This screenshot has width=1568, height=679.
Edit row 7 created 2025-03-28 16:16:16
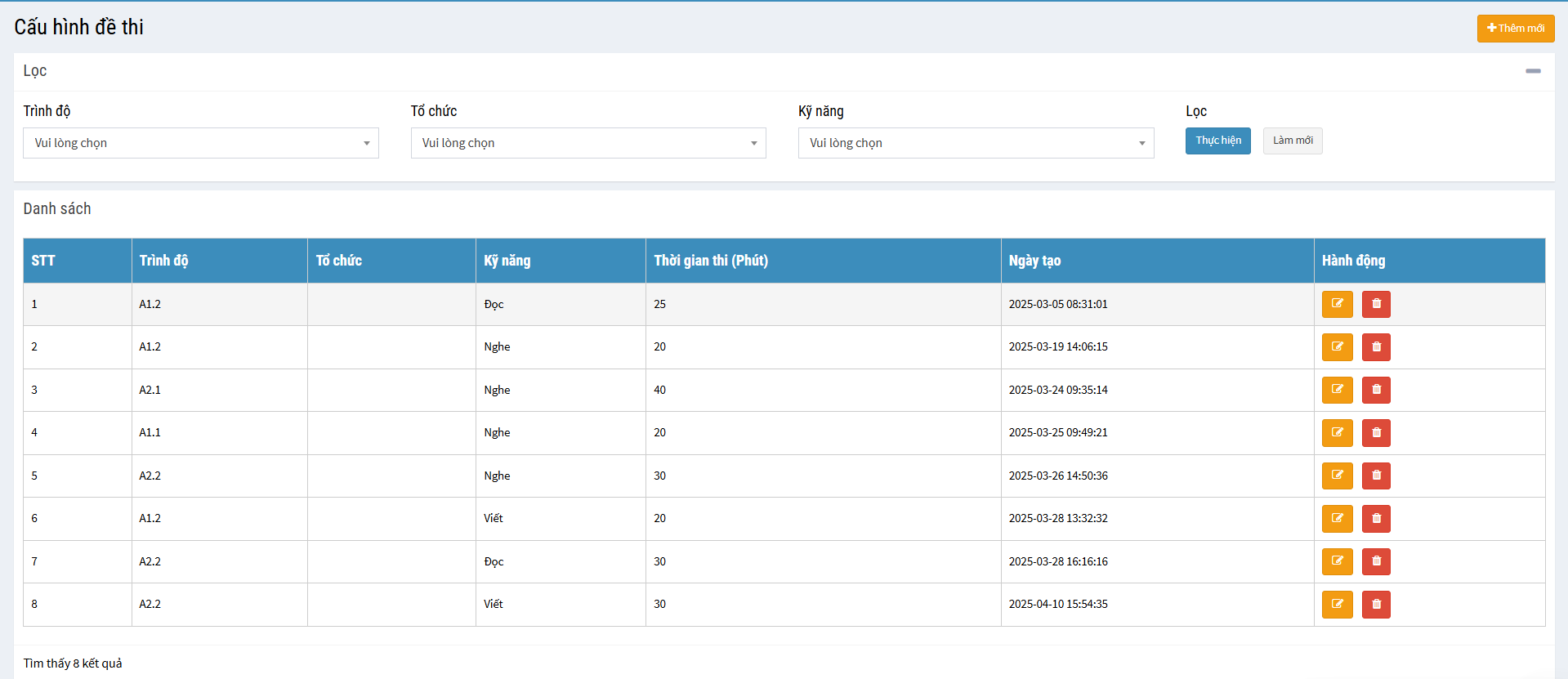(x=1337, y=561)
